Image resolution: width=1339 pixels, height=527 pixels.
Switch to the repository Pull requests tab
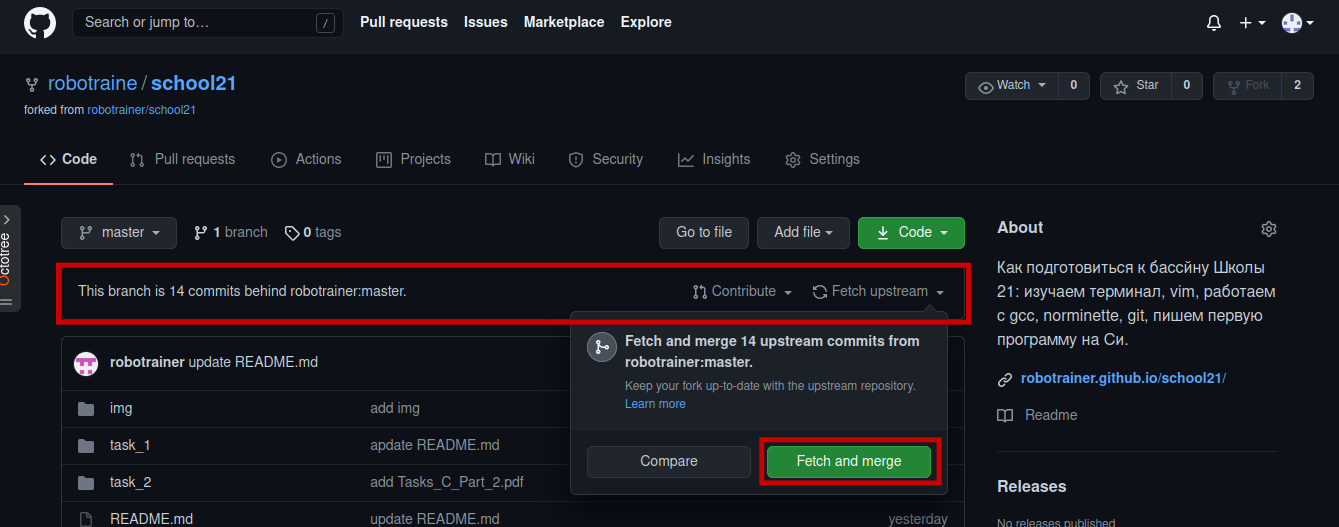[182, 159]
